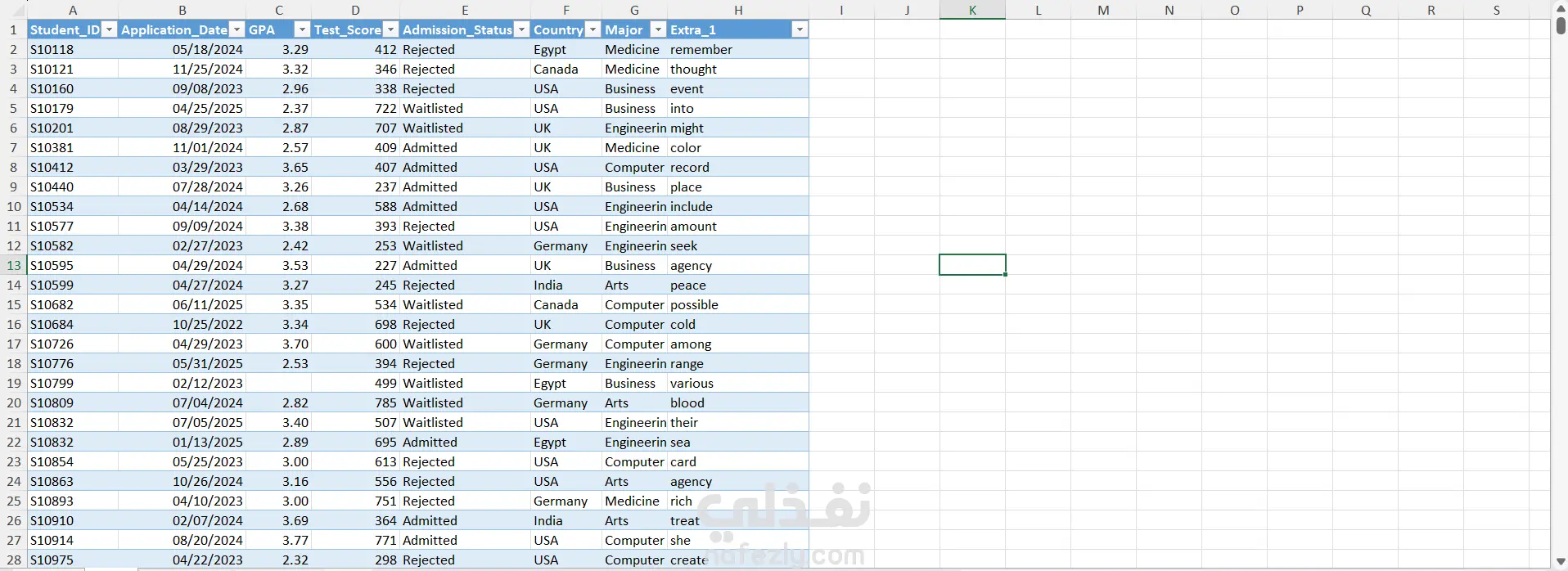Click the date cell 11/25/2024

tap(182, 69)
